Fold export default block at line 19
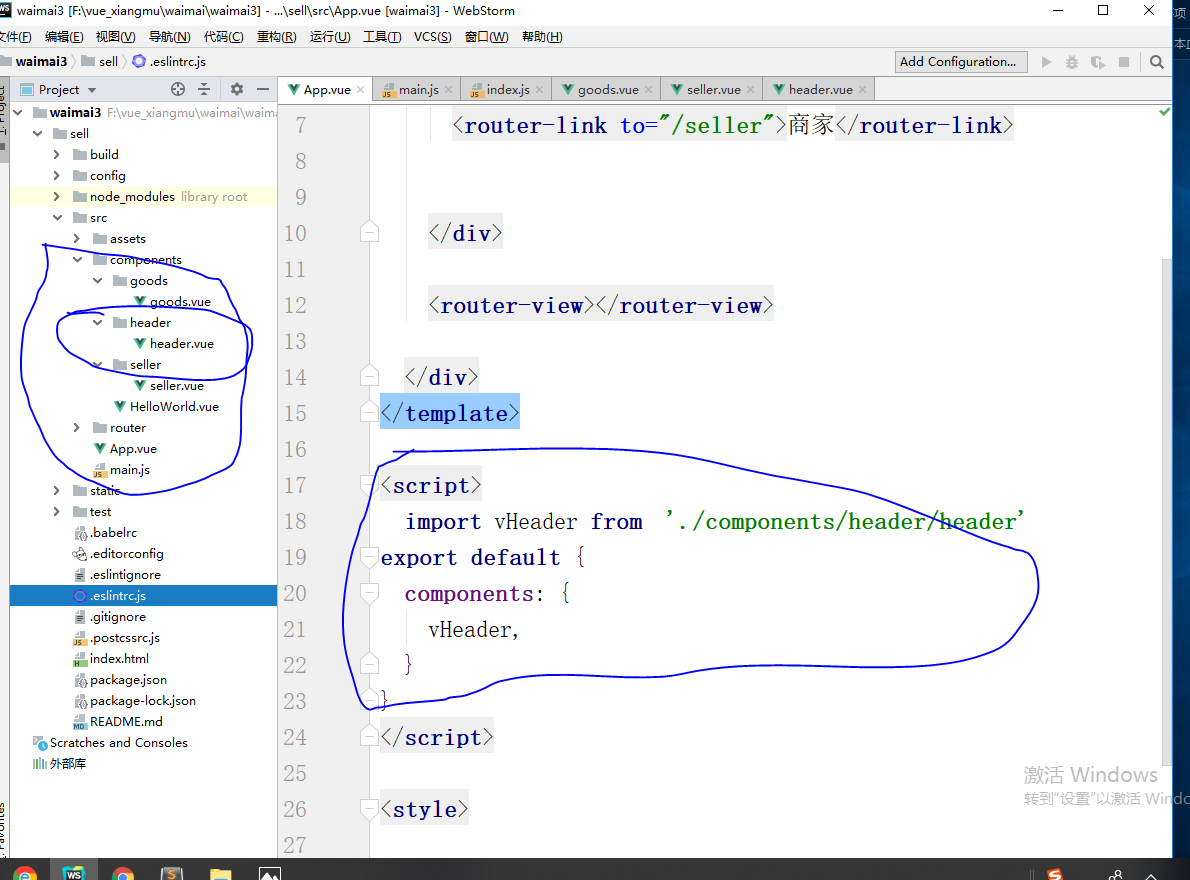Screen dimensions: 1190x880 click(369, 557)
